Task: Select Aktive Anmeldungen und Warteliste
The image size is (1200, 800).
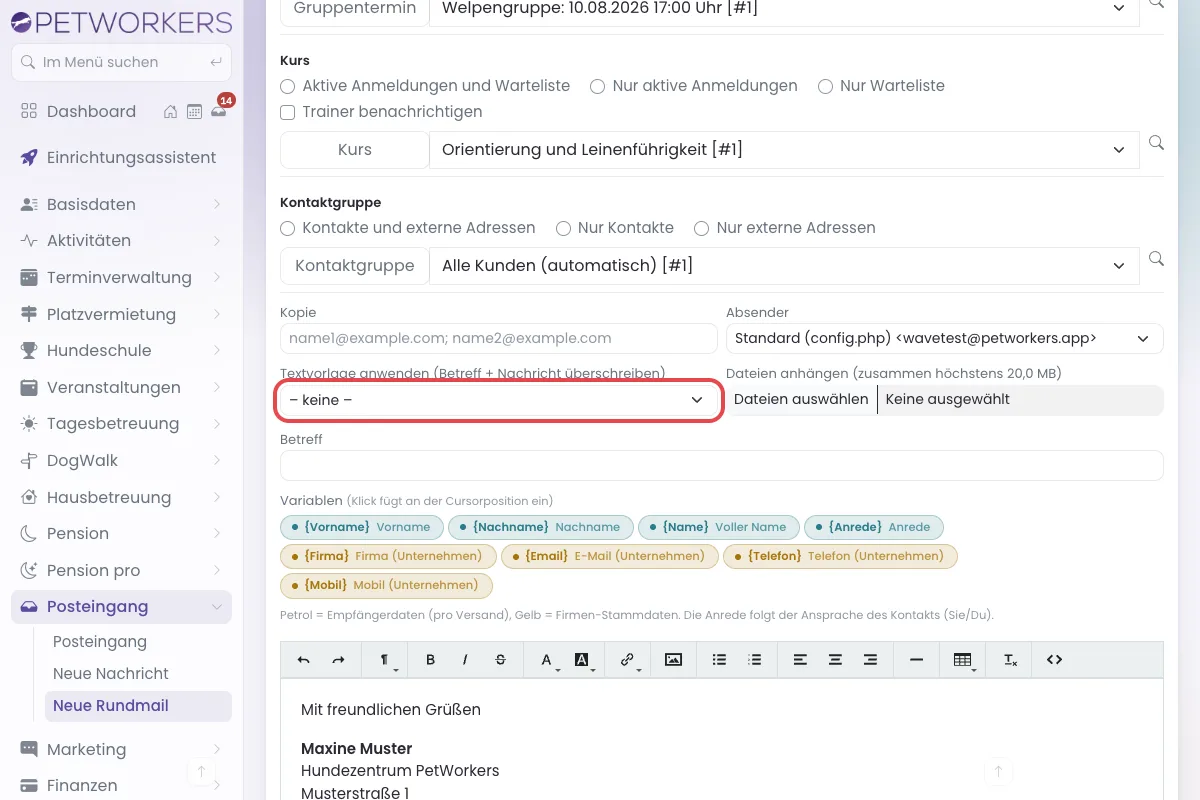Action: click(288, 86)
